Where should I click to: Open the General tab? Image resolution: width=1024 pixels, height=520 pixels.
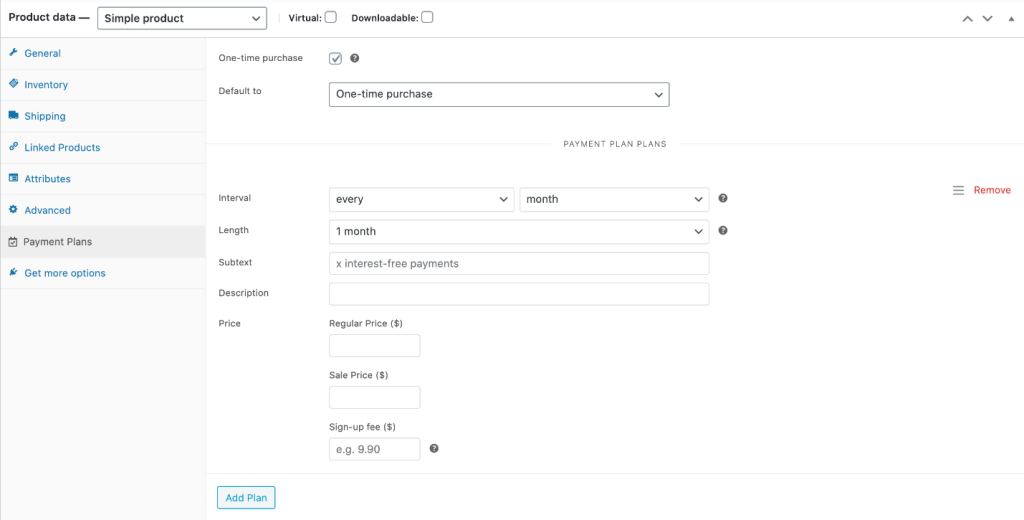coord(103,54)
